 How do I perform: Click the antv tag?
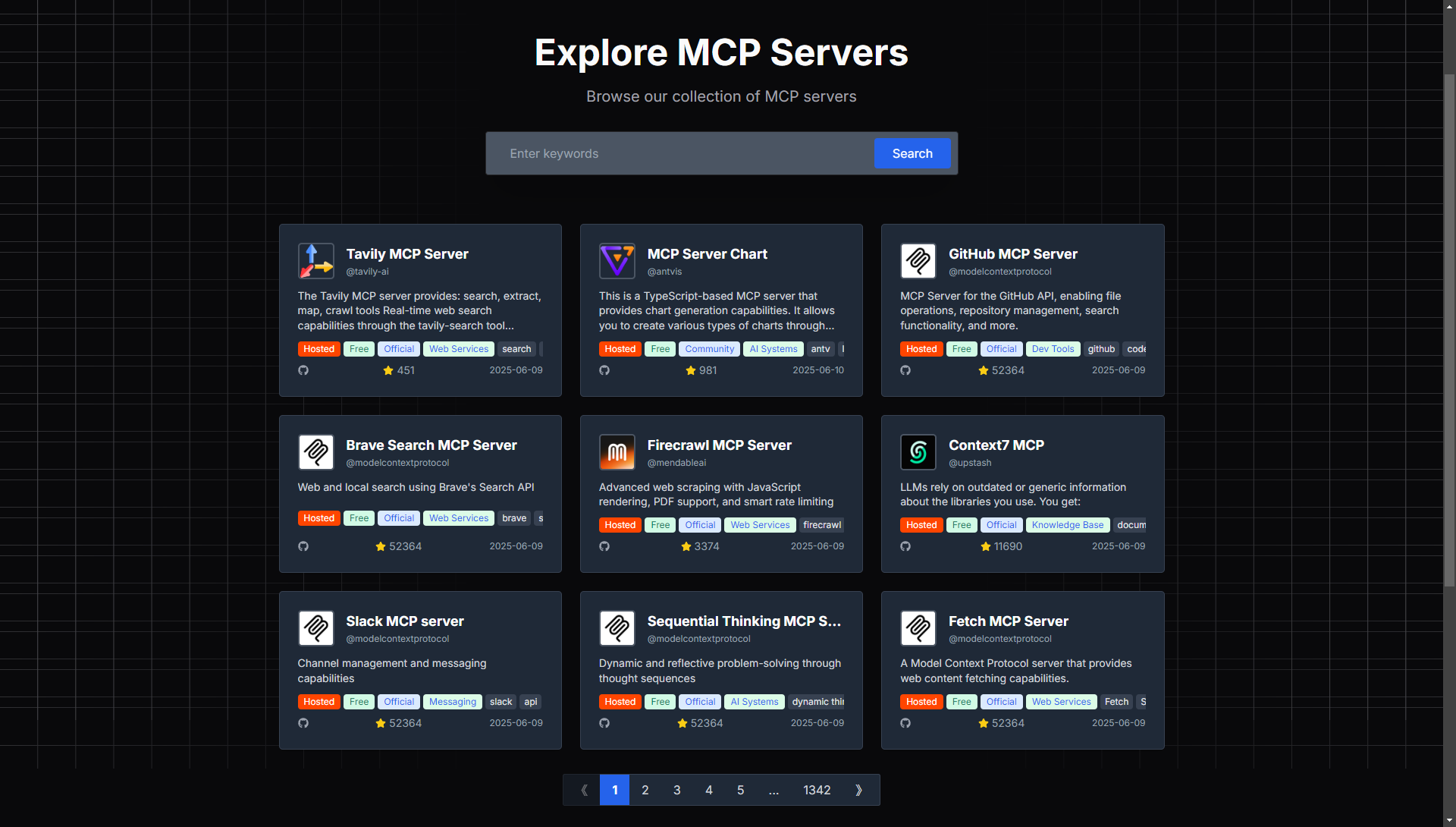coord(821,349)
